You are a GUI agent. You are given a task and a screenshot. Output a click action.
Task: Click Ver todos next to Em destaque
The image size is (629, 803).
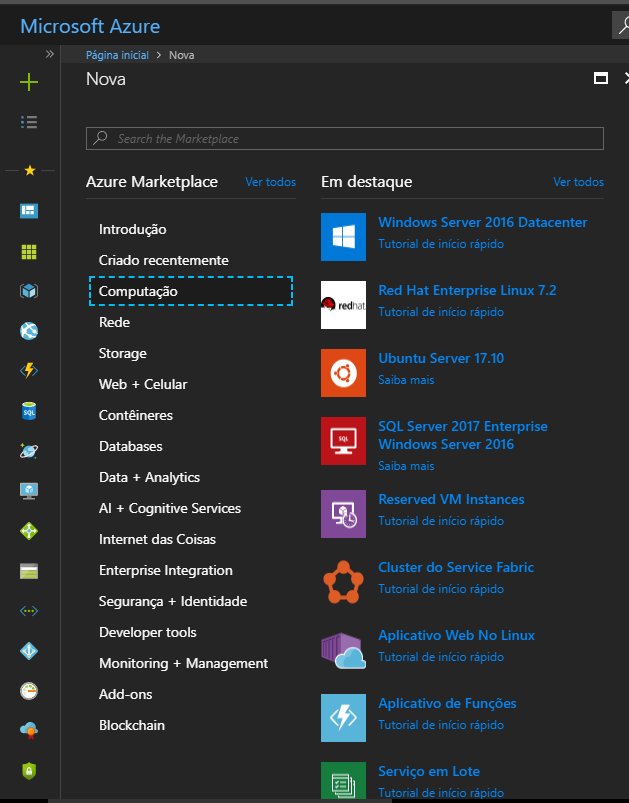pos(578,182)
